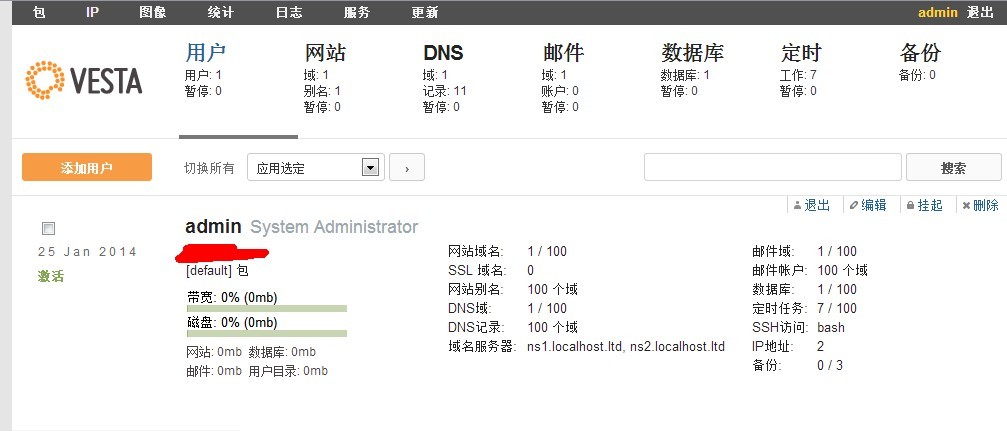Open the 服务 menu in the top bar
Viewport: 1007px width, 431px height.
[x=356, y=12]
